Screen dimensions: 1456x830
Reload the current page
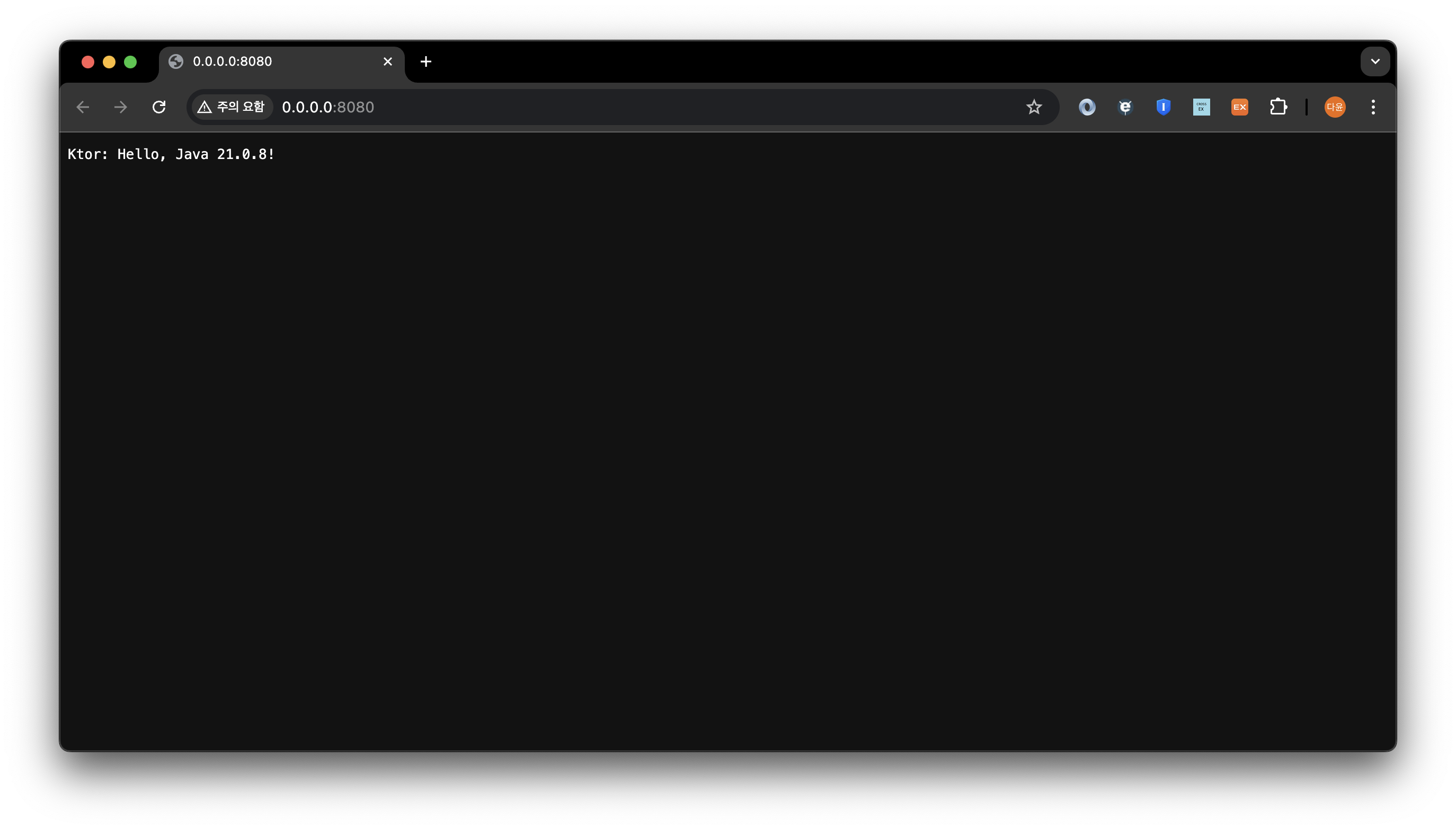click(159, 107)
